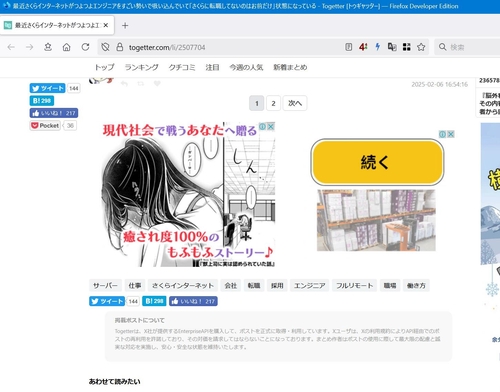Go to page 2 in pagination

pos(273,103)
